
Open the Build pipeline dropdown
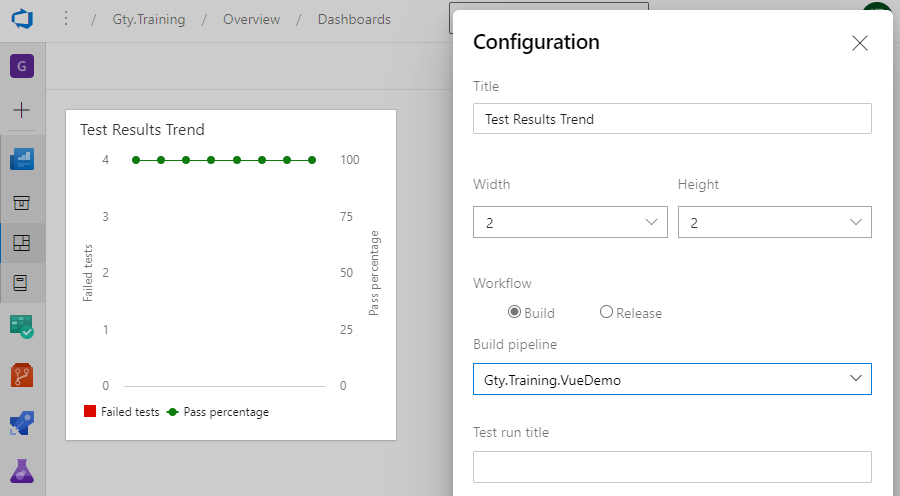click(x=672, y=379)
